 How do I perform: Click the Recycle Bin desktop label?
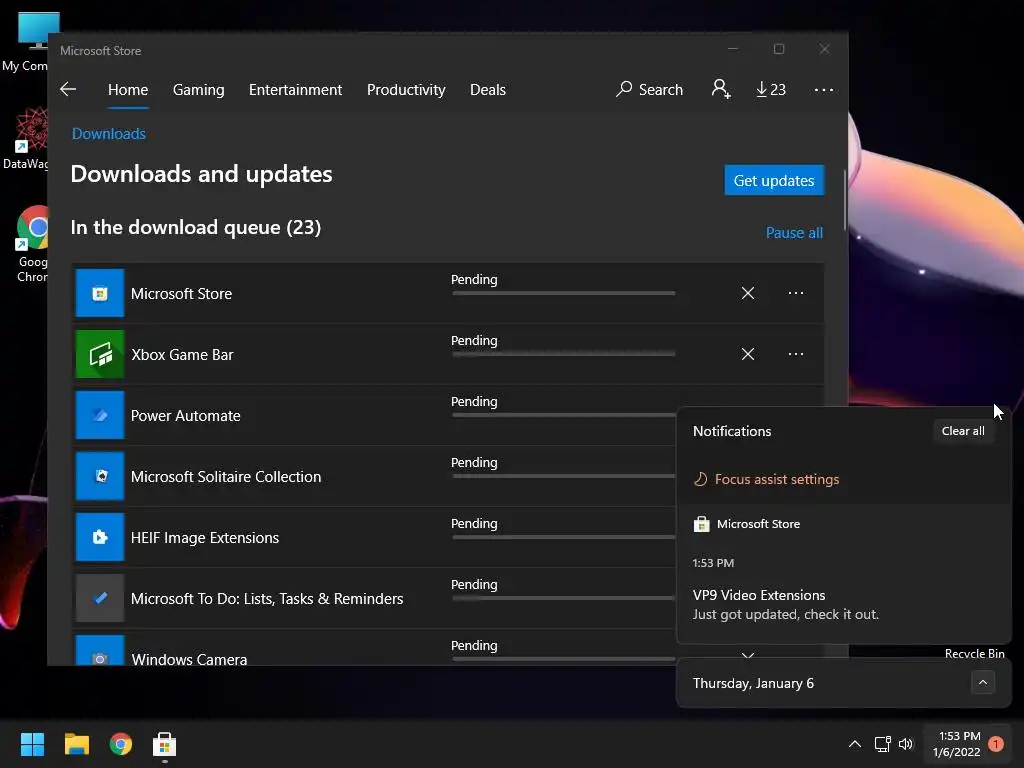(x=974, y=653)
